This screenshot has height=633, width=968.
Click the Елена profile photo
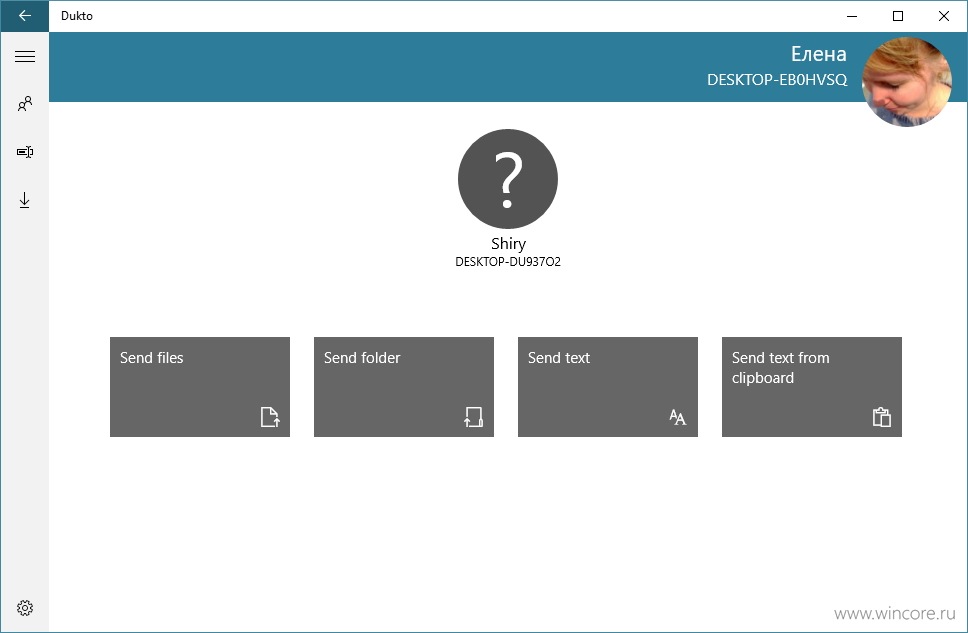click(x=906, y=82)
